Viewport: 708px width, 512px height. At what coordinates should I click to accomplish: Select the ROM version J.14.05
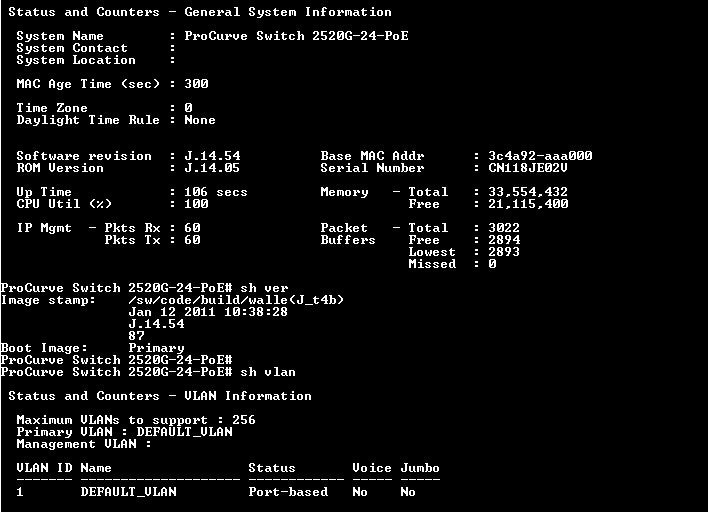212,168
